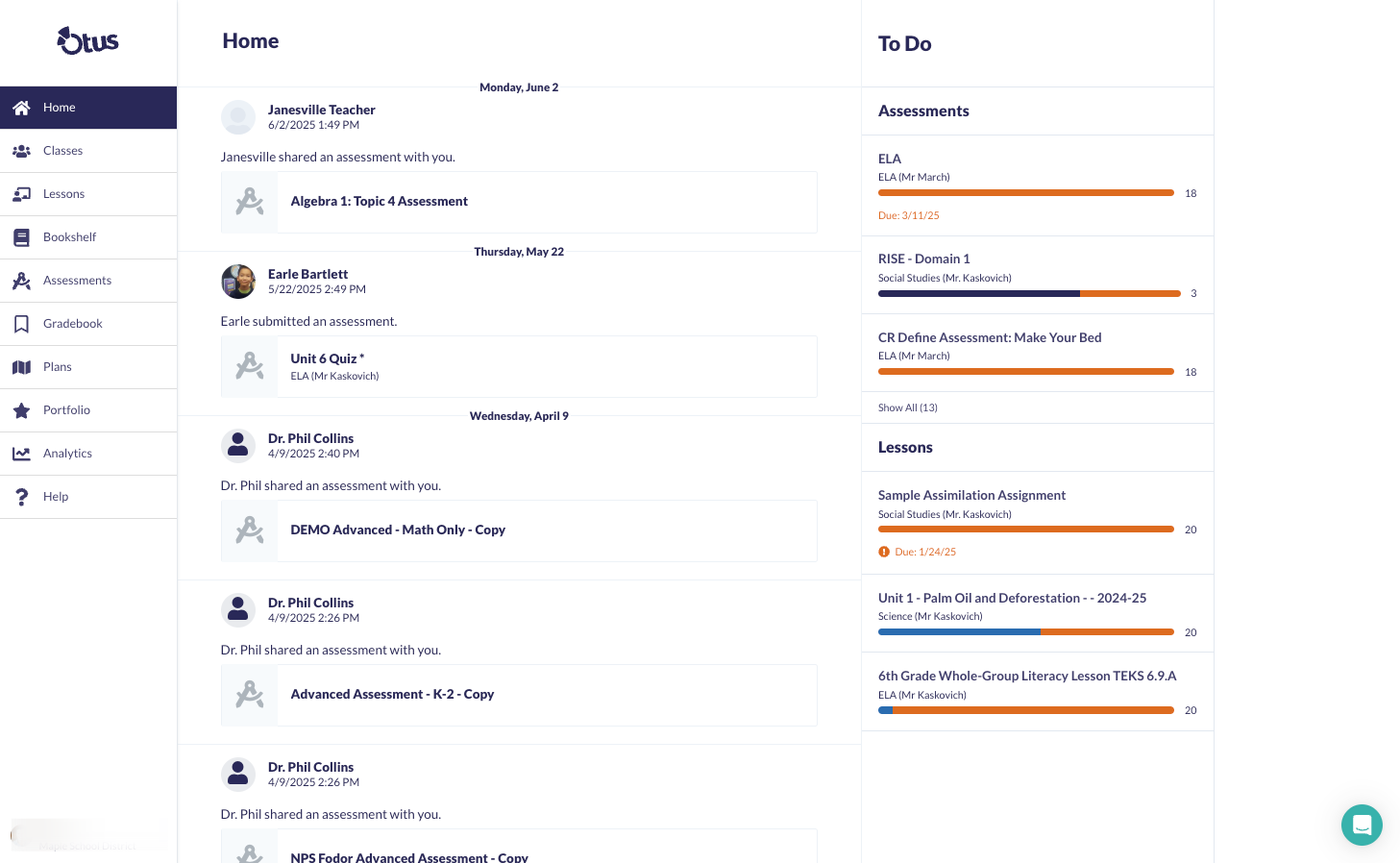This screenshot has width=1400, height=863.
Task: Click the Otus logo
Action: pos(87,40)
